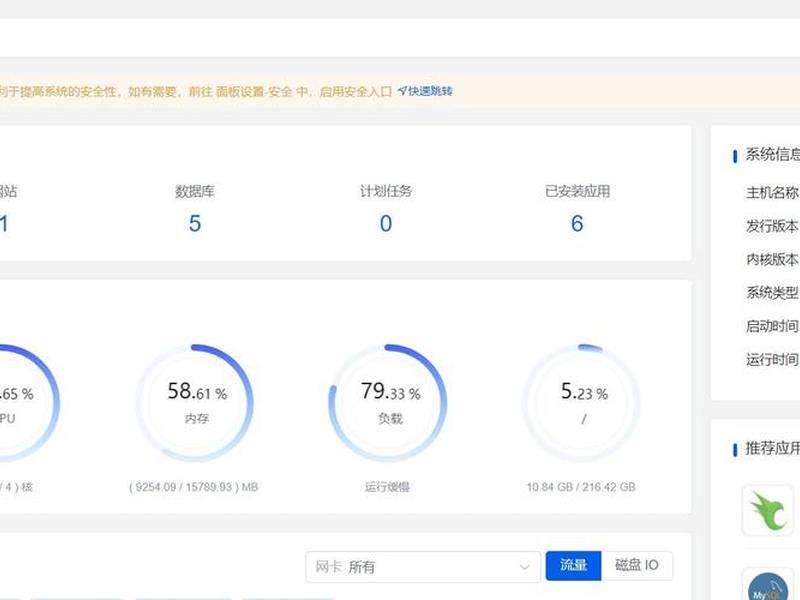This screenshot has width=800, height=600.
Task: Open the 已安装应用 count of 6
Action: [x=577, y=223]
